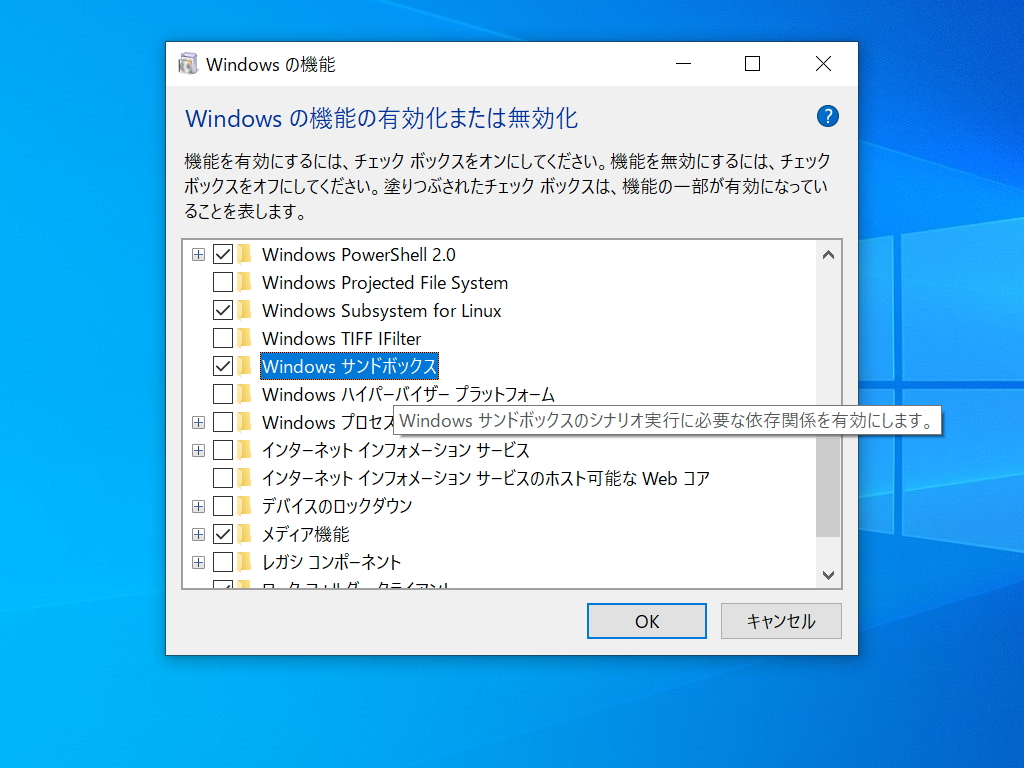Click the キャンセル button
1024x768 pixels.
[781, 621]
